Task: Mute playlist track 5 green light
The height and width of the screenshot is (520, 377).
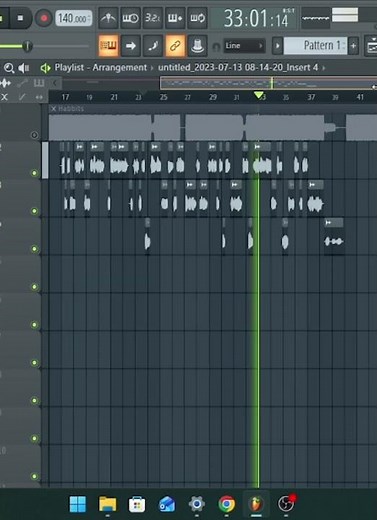Action: click(34, 287)
